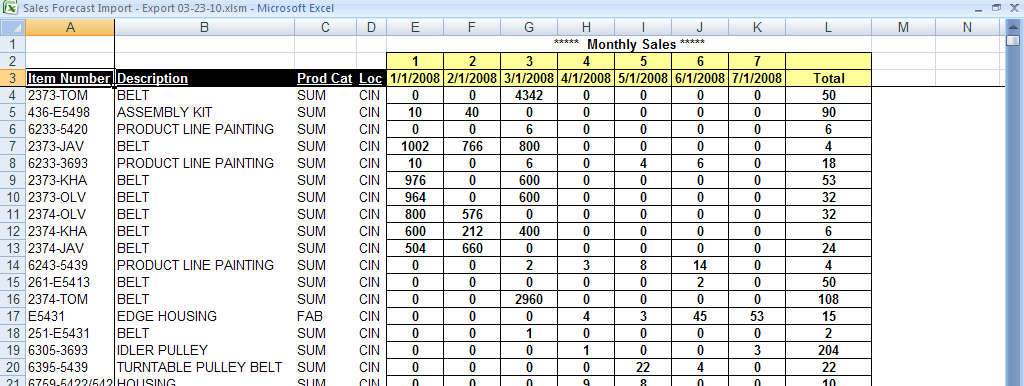The height and width of the screenshot is (386, 1024).
Task: Click the value '964' in row 10
Action: tap(415, 197)
